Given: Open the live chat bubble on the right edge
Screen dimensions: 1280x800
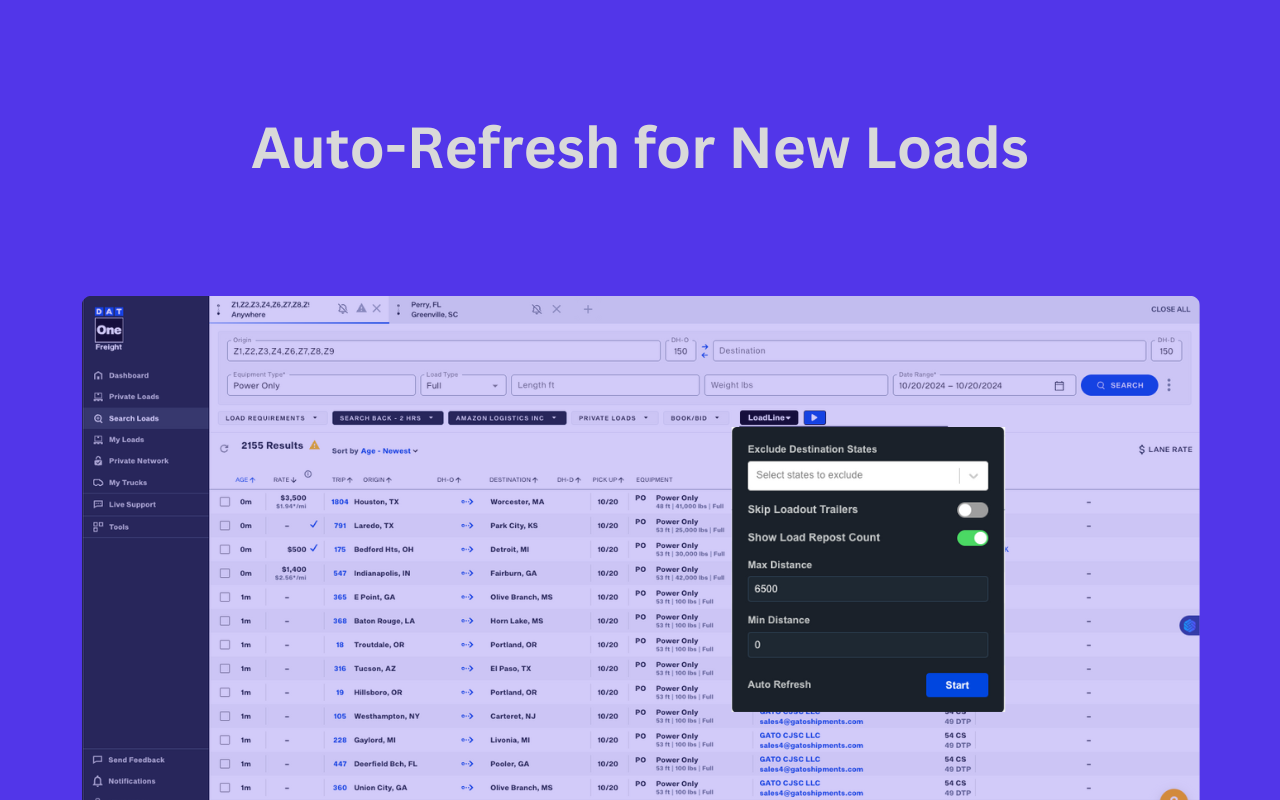Looking at the screenshot, I should click(1189, 625).
